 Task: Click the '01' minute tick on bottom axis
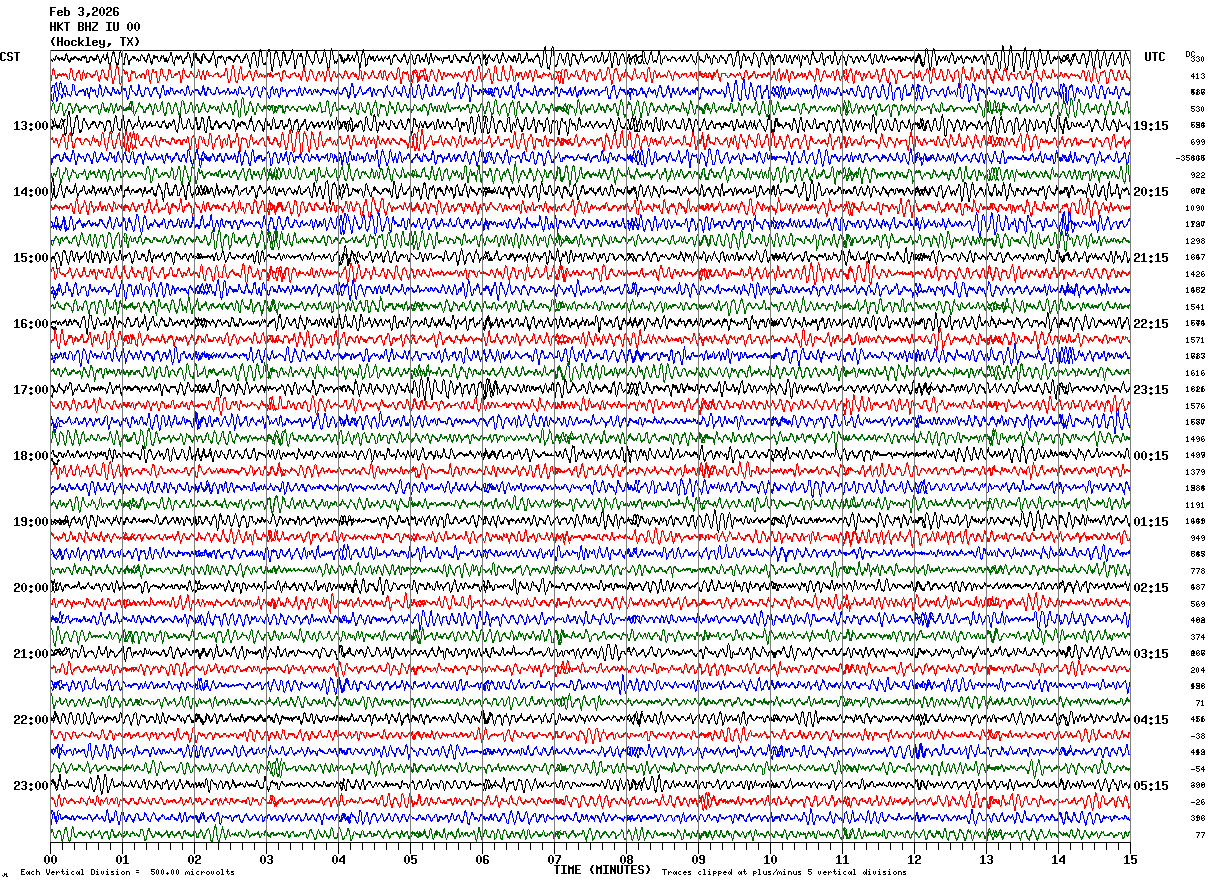click(x=122, y=859)
